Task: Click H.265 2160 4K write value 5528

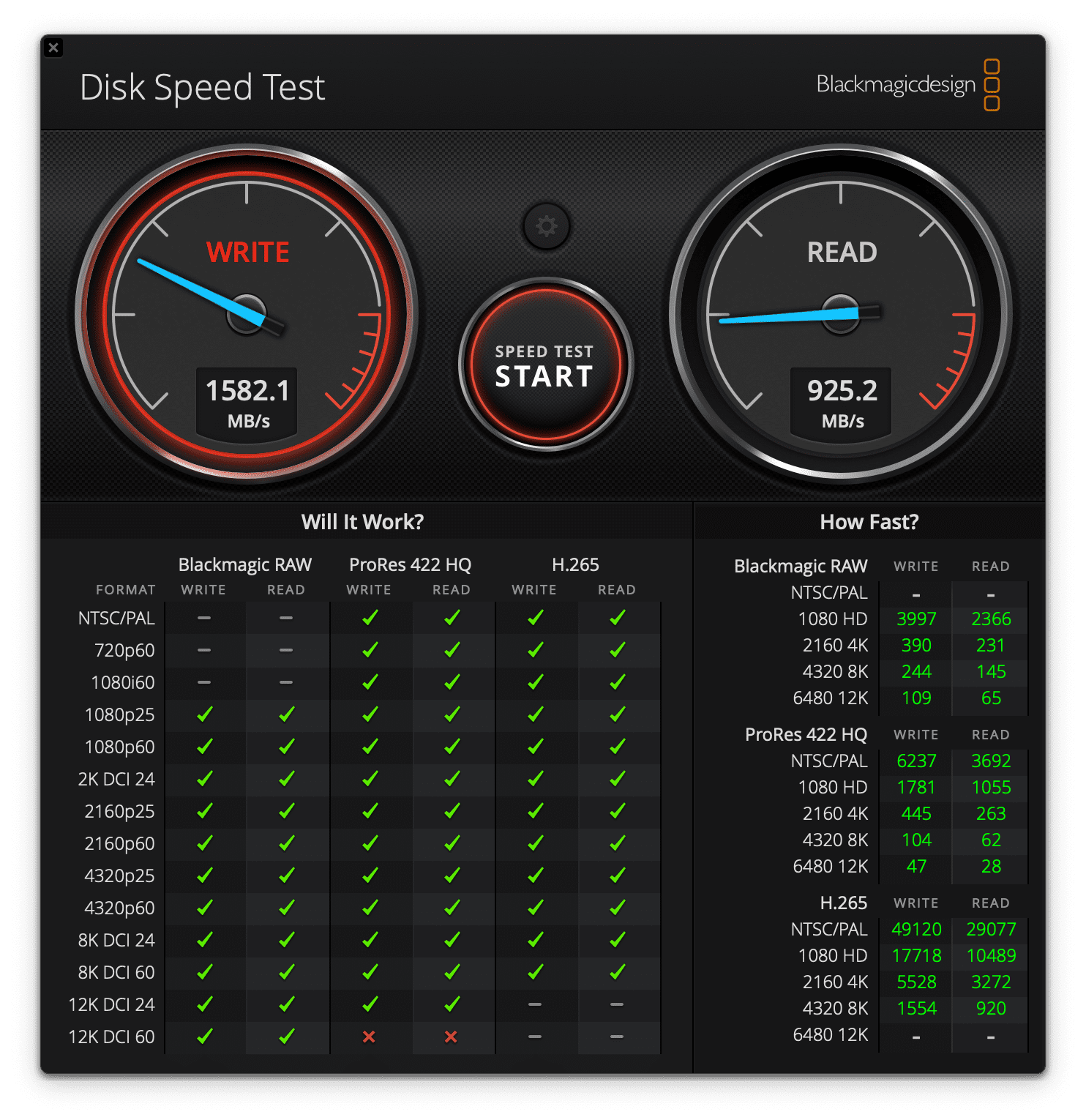Action: point(916,982)
